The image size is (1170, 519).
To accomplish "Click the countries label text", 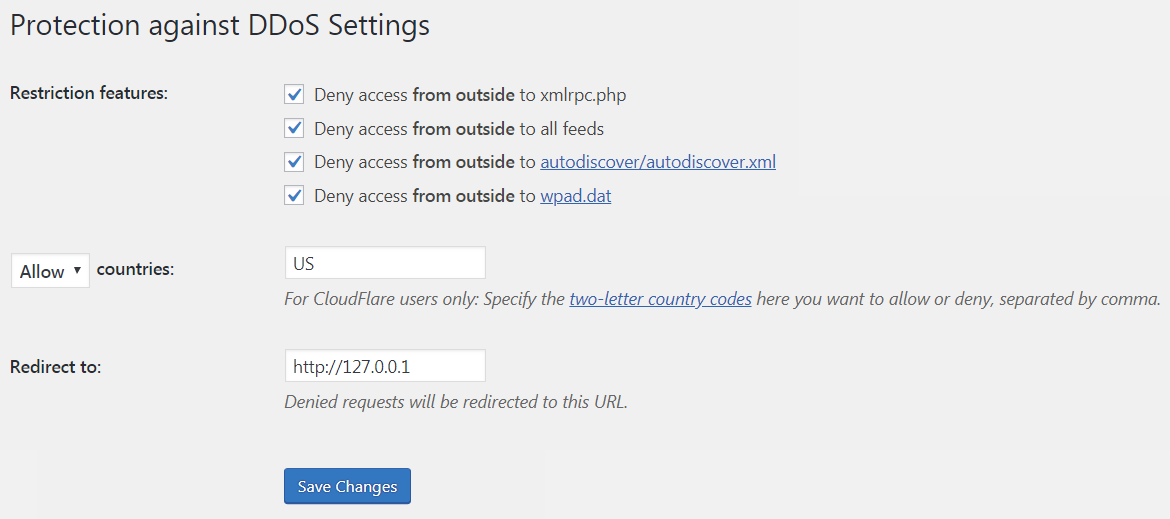I will [x=135, y=269].
